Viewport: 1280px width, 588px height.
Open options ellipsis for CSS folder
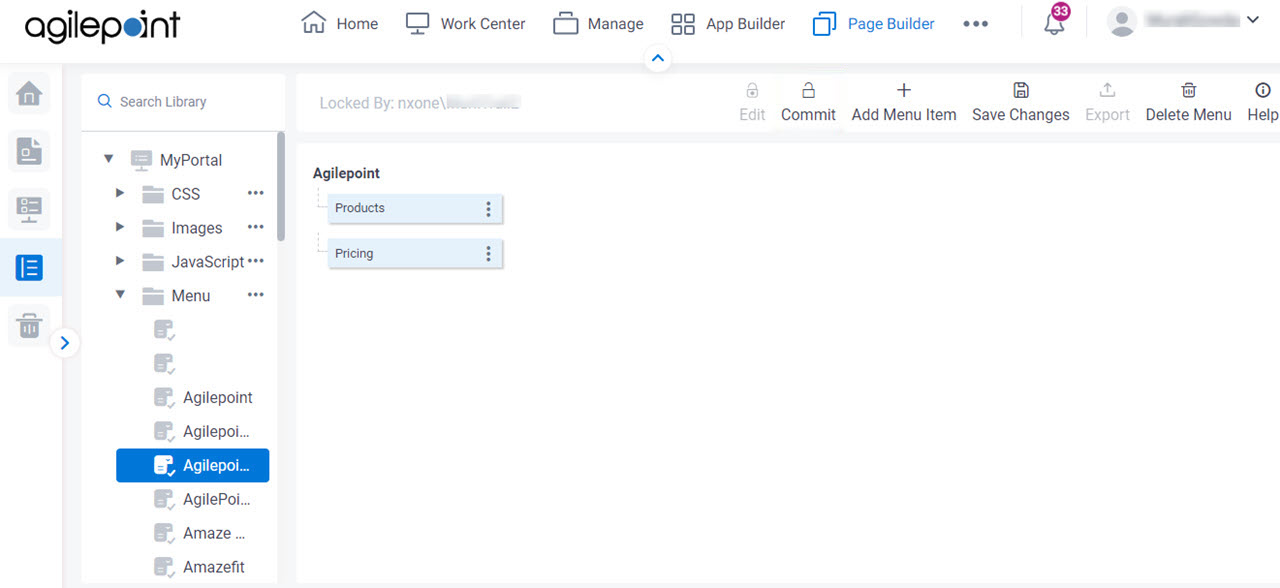pos(256,193)
